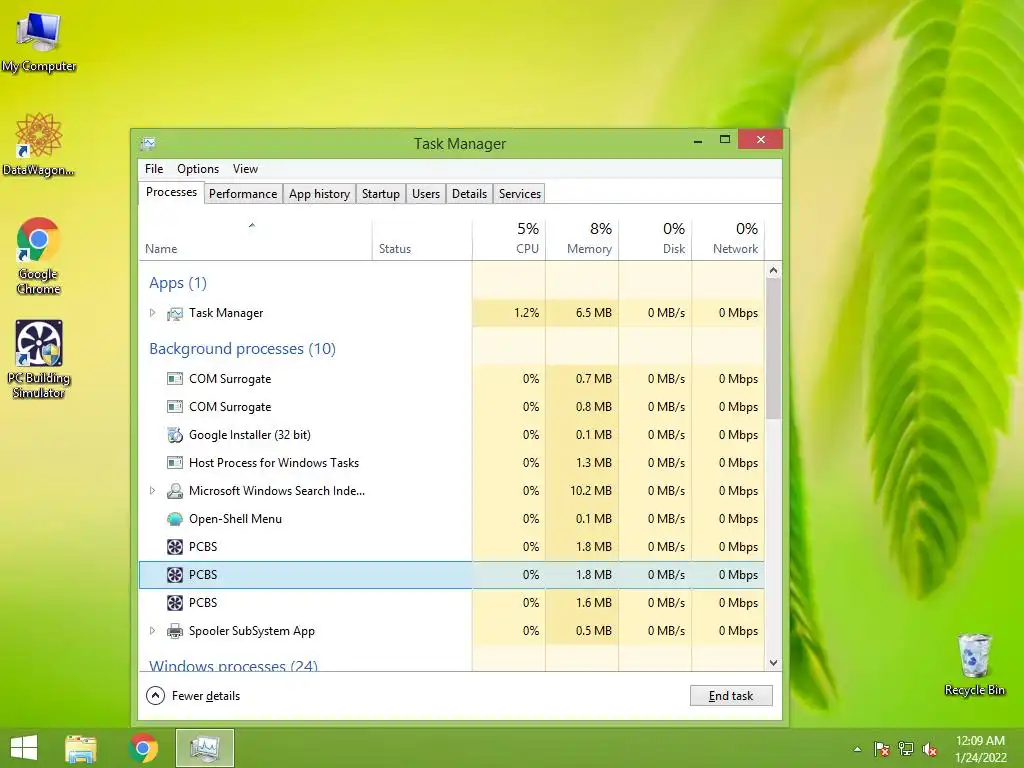Close the Task Manager window
The width and height of the screenshot is (1024, 768).
tap(761, 139)
